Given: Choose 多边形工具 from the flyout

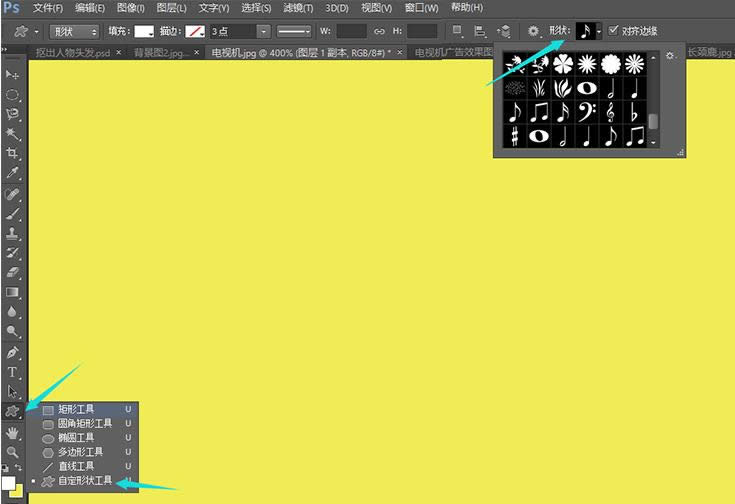Looking at the screenshot, I should (82, 452).
